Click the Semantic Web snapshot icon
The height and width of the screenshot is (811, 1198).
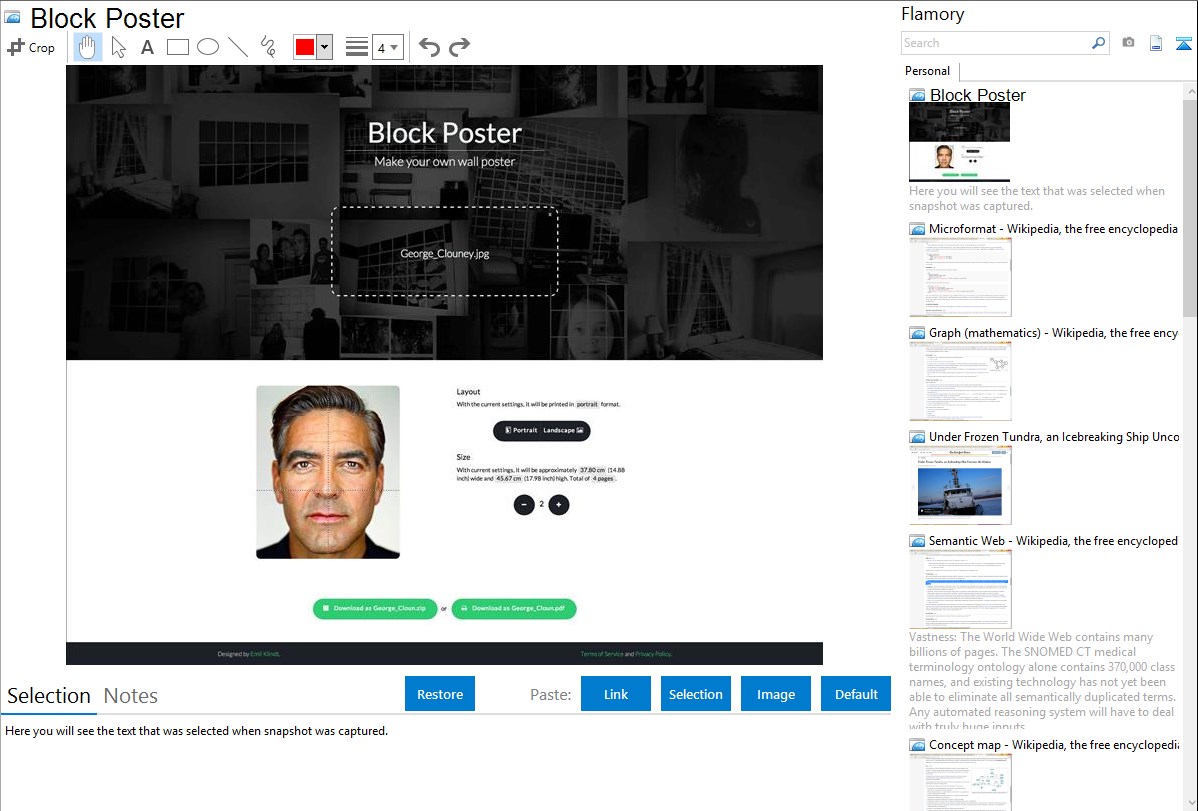(917, 541)
